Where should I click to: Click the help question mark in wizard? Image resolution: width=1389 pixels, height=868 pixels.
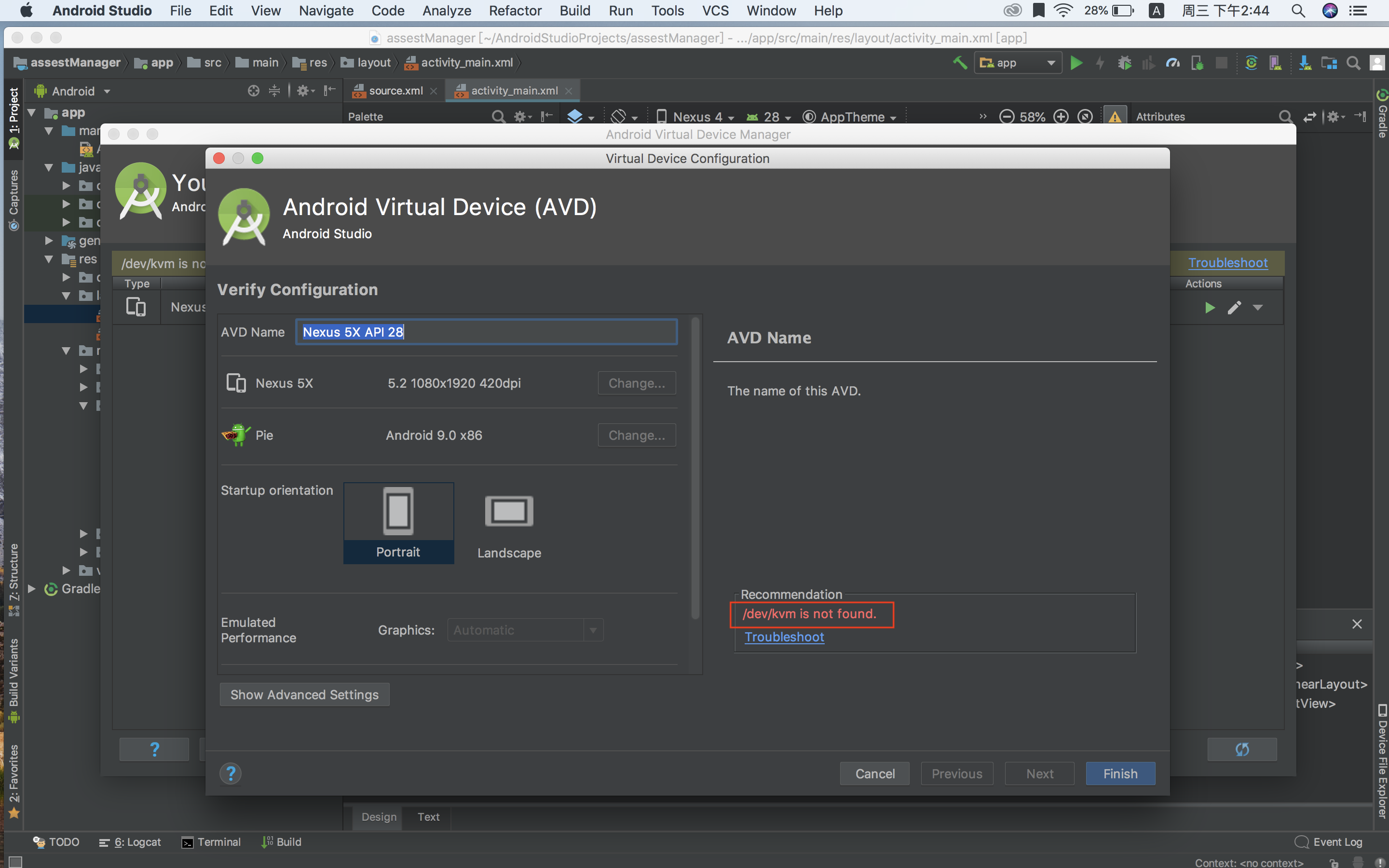[231, 773]
